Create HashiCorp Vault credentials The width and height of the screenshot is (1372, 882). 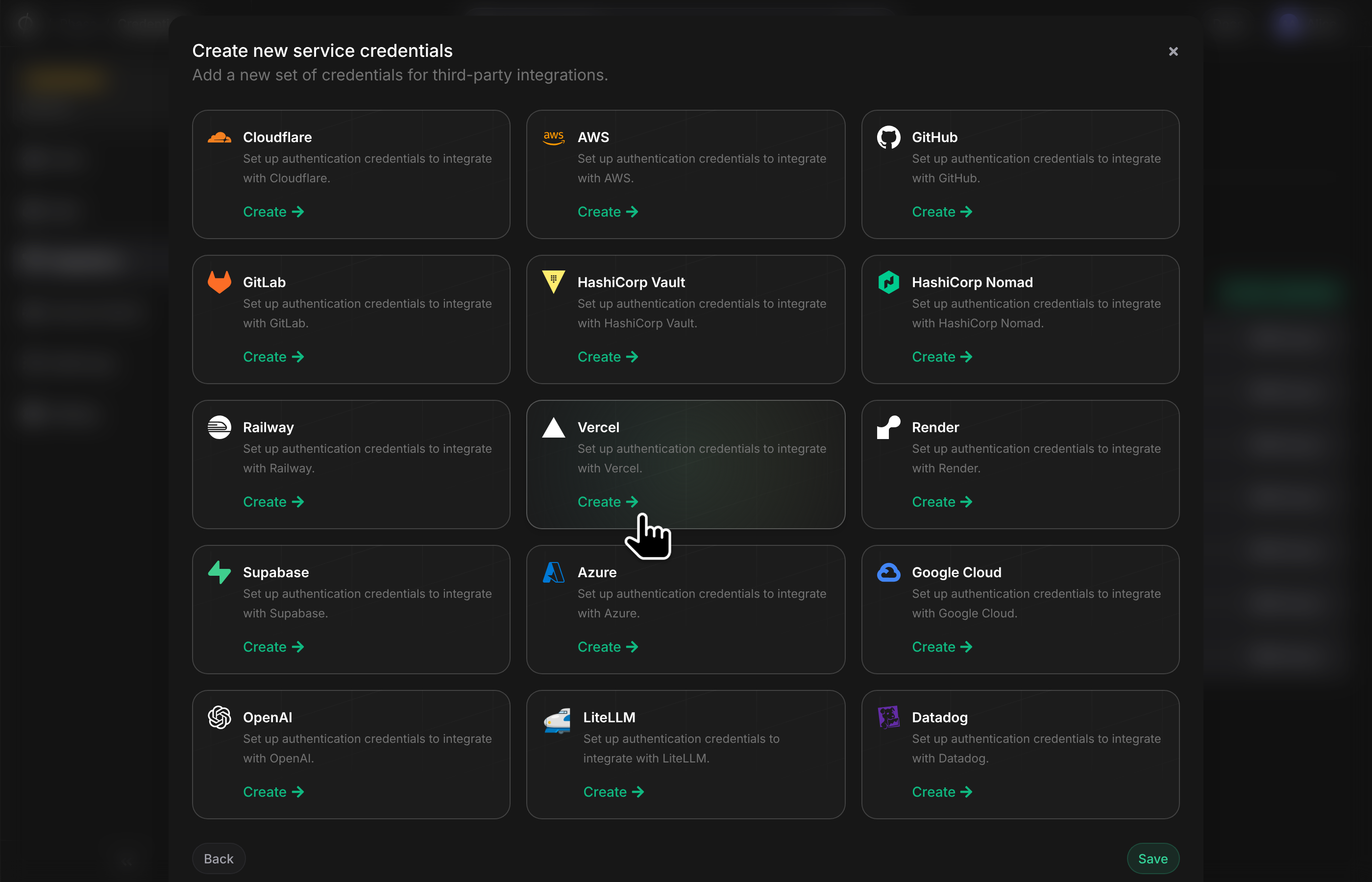pyautogui.click(x=608, y=357)
